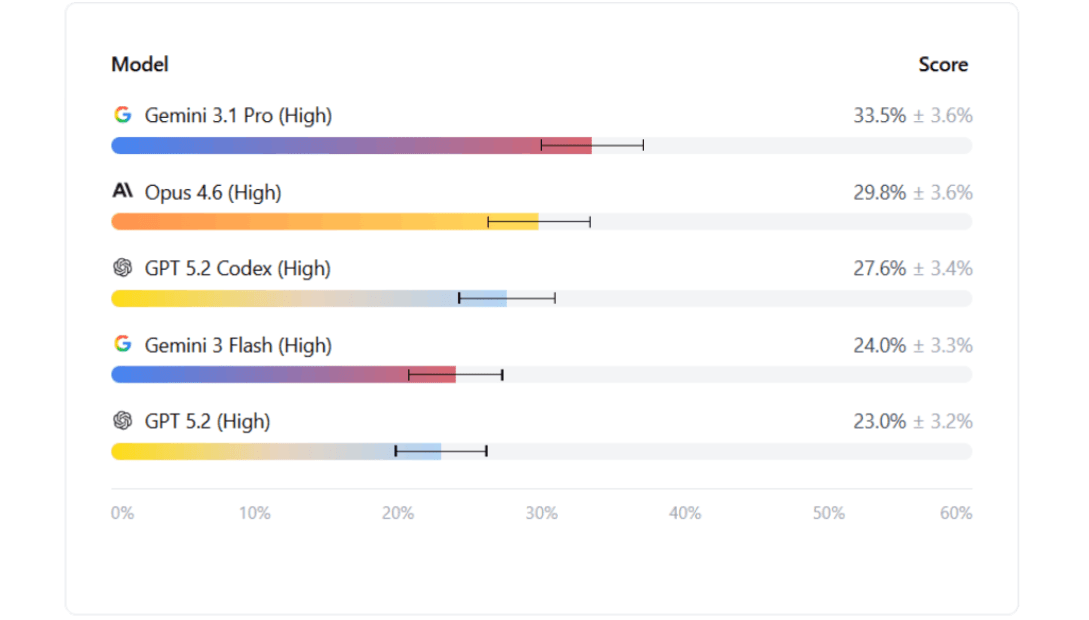Click the Model column header
This screenshot has width=1089, height=620.
pos(140,65)
